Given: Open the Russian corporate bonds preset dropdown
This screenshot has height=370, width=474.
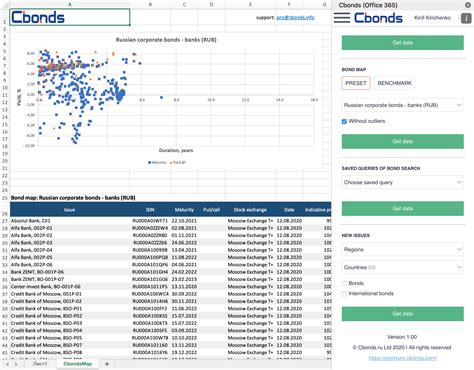Looking at the screenshot, I should 403,105.
